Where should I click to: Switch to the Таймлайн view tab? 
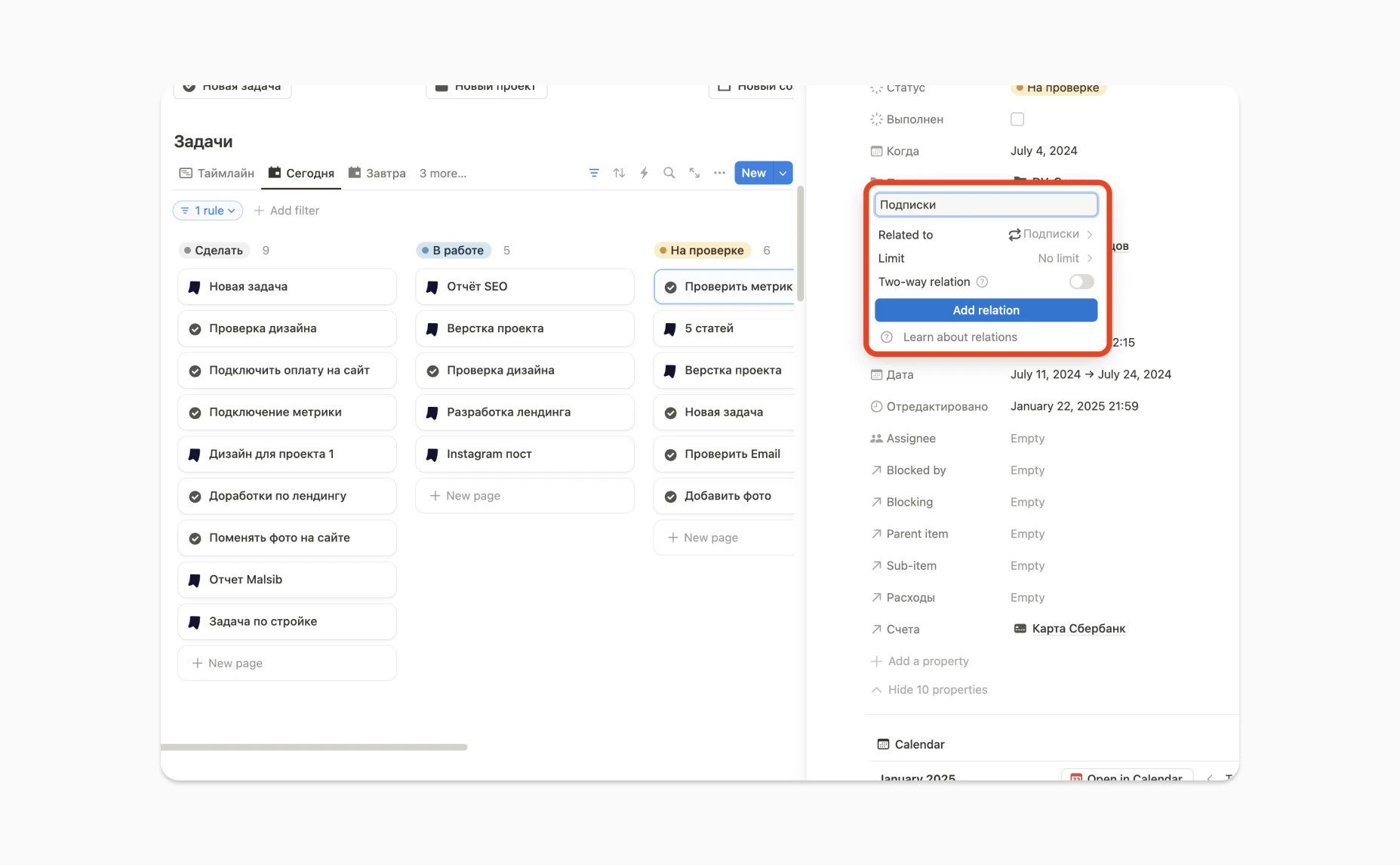tap(217, 174)
